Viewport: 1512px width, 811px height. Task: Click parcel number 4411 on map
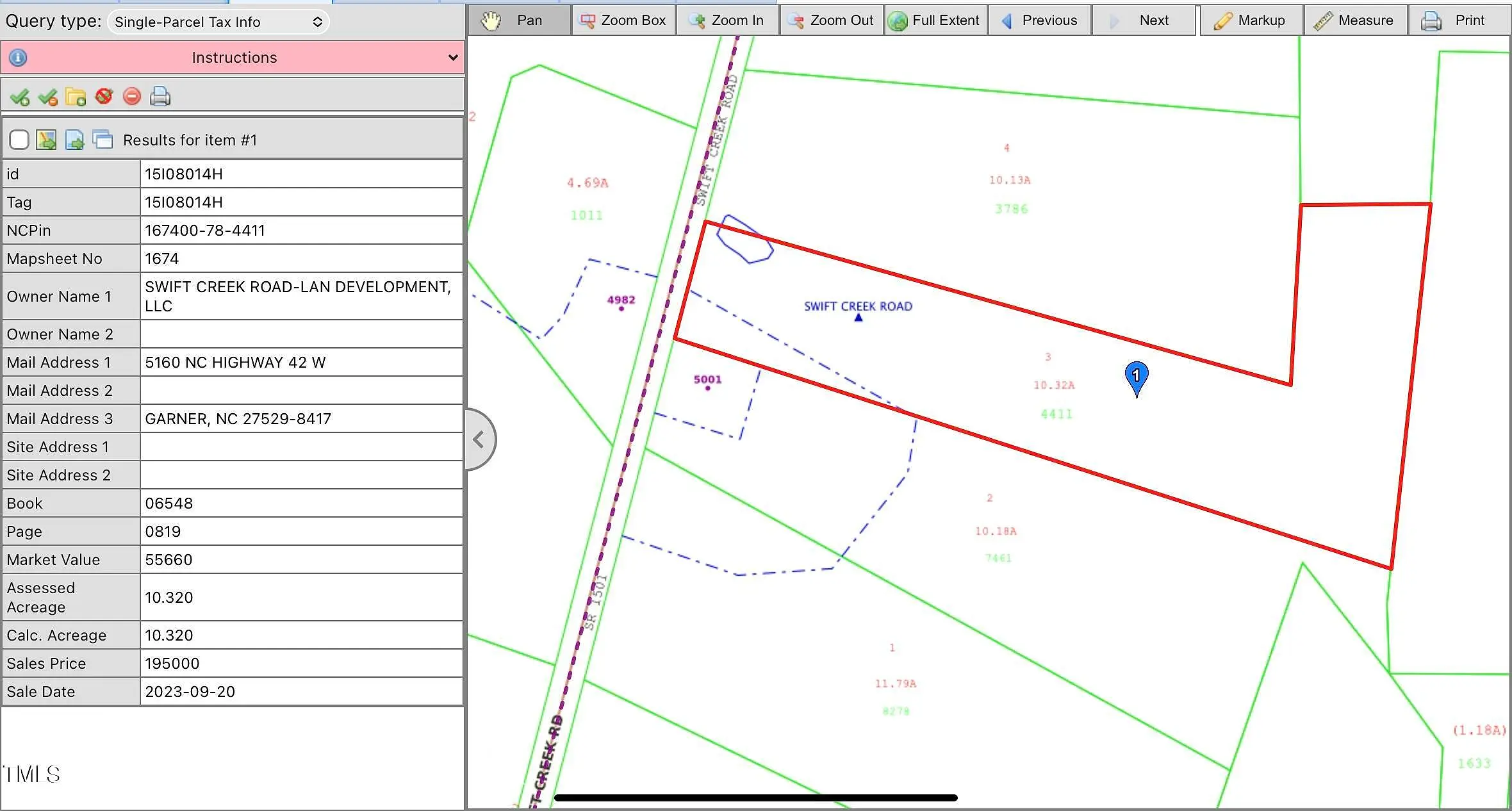(1056, 414)
